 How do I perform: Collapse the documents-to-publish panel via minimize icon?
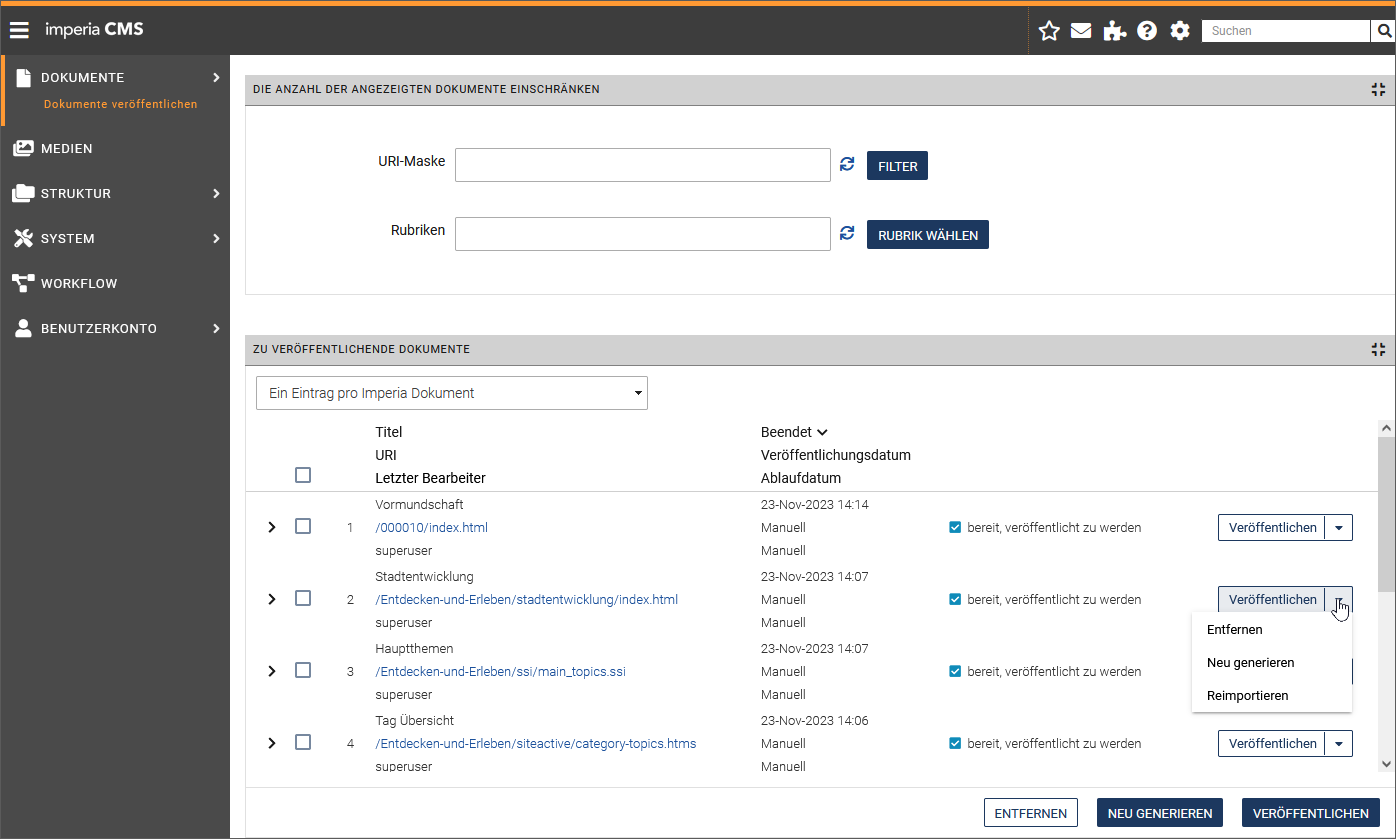[1379, 349]
